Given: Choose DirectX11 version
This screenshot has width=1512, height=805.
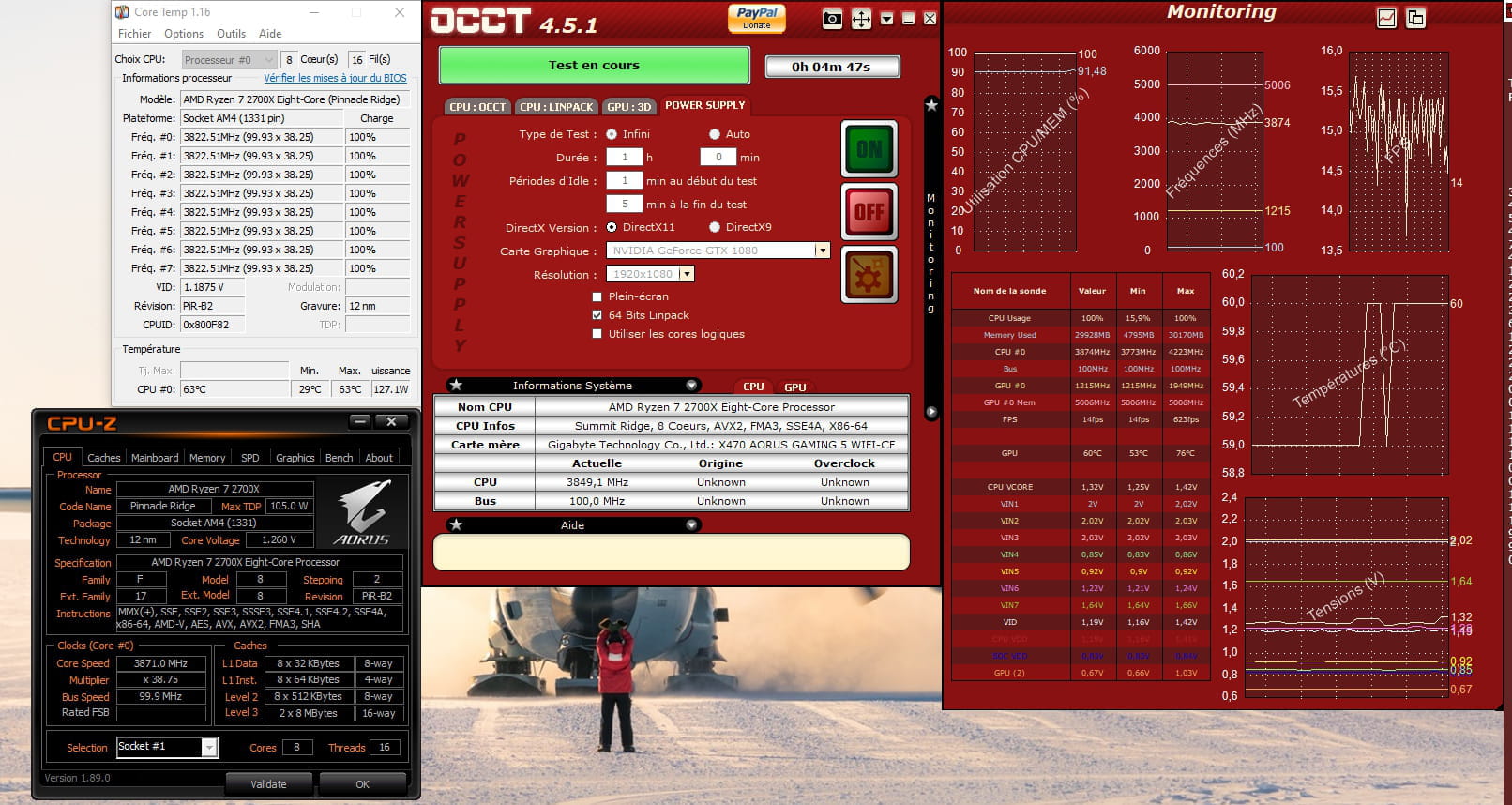Looking at the screenshot, I should (612, 227).
